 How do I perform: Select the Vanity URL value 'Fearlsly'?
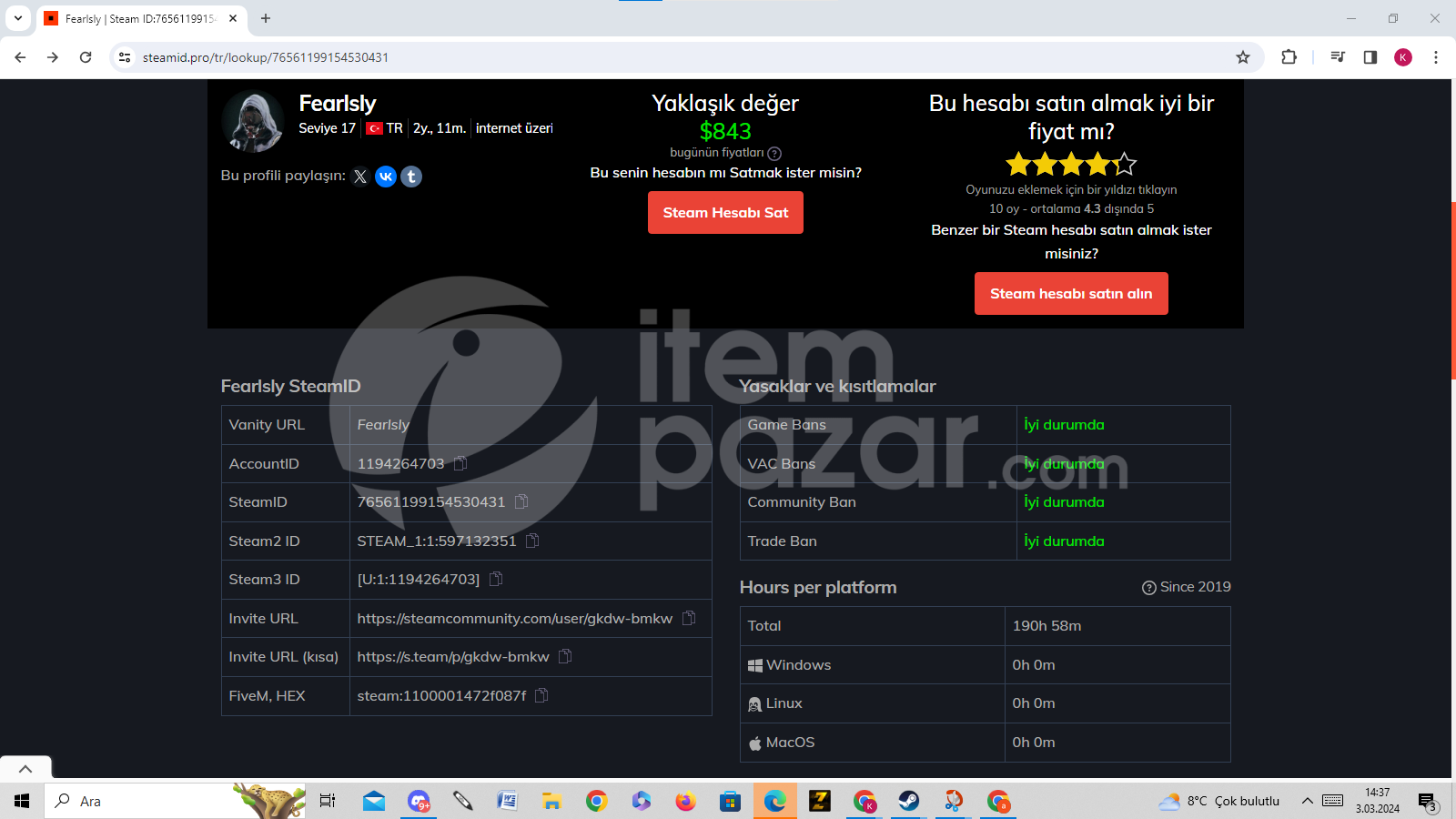point(383,425)
